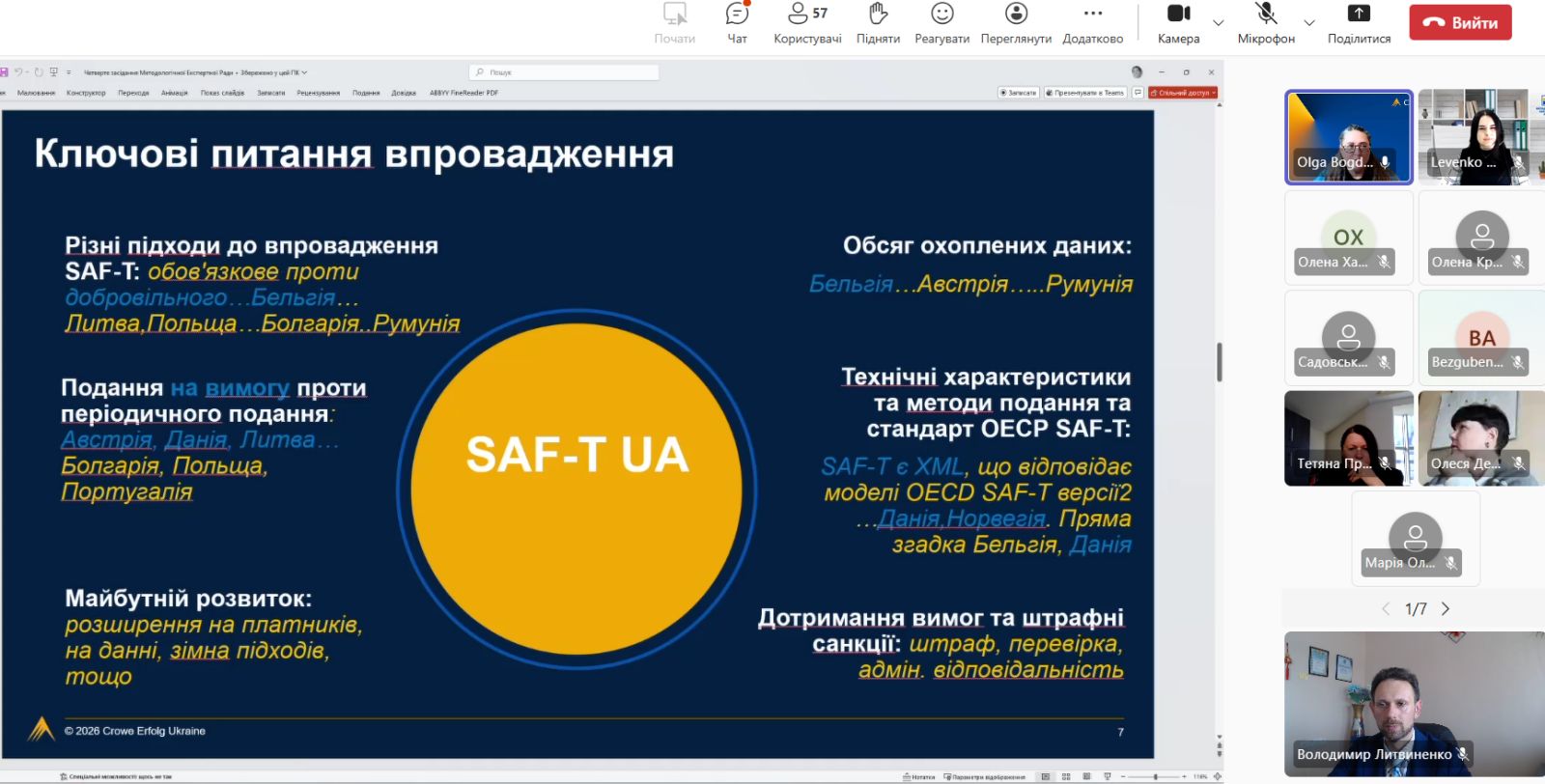Expand the camera options arrow
1545x784 pixels.
[1219, 22]
